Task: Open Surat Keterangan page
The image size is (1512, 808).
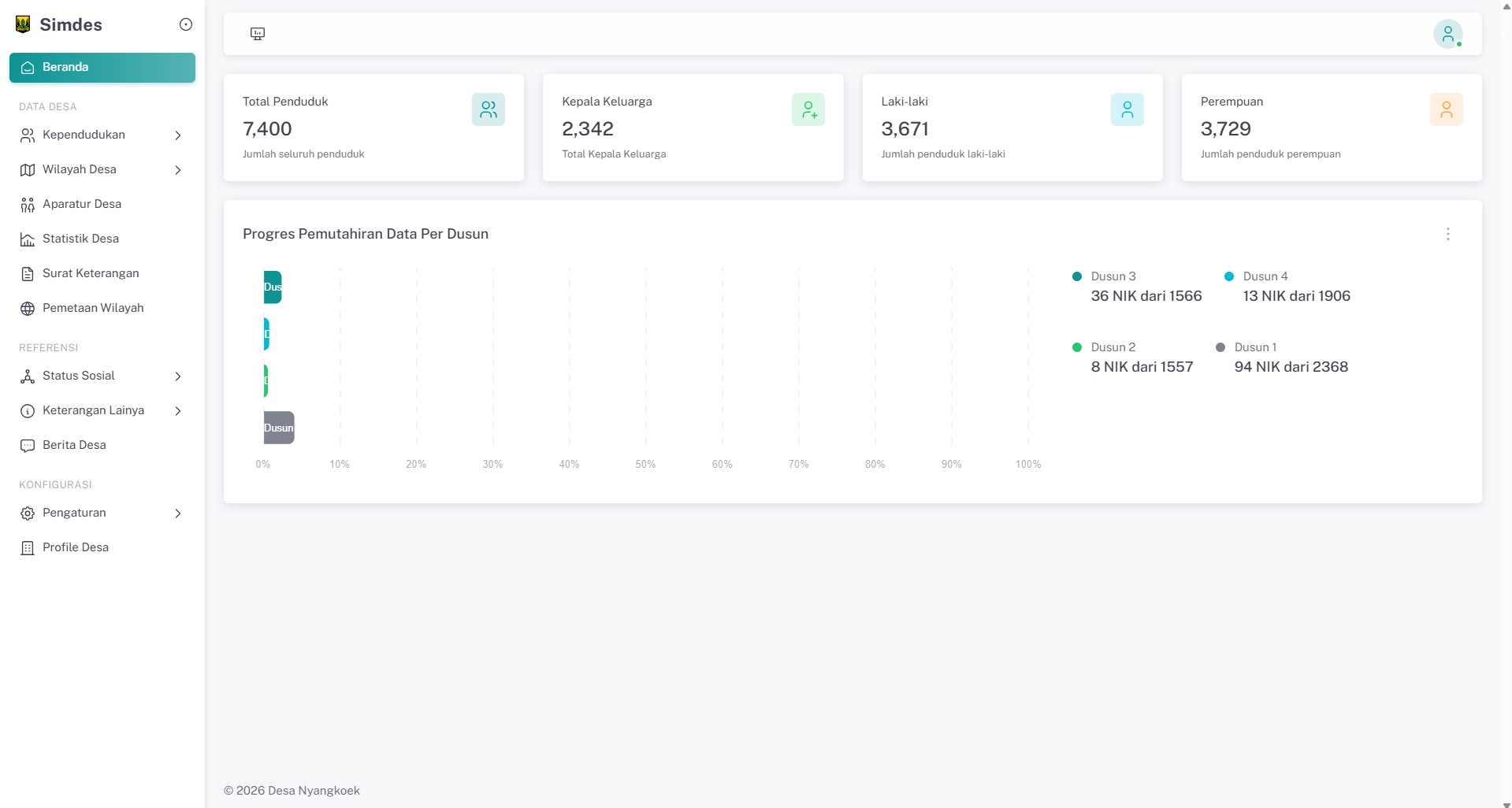Action: coord(102,274)
